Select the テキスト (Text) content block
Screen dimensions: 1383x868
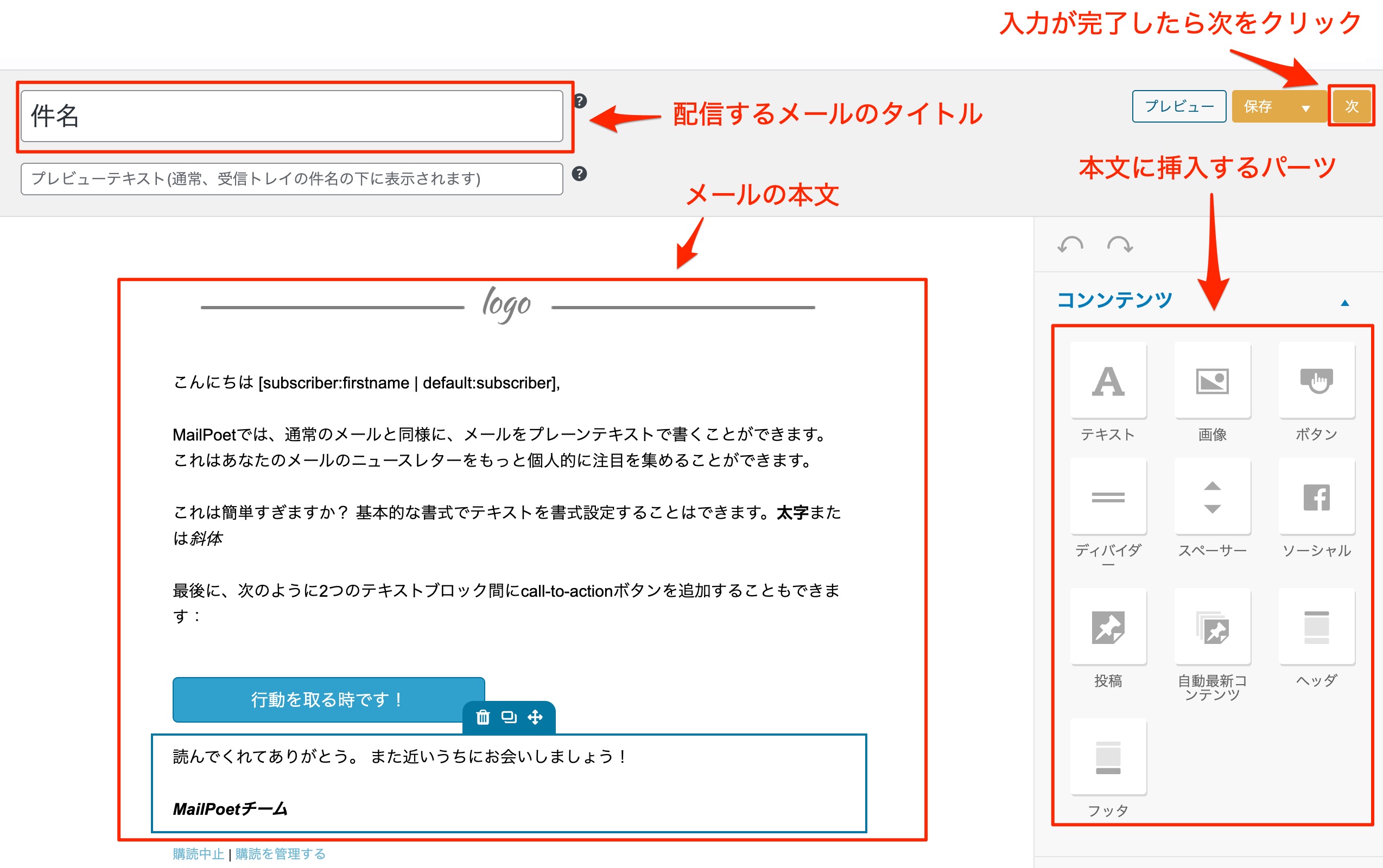(x=1108, y=381)
